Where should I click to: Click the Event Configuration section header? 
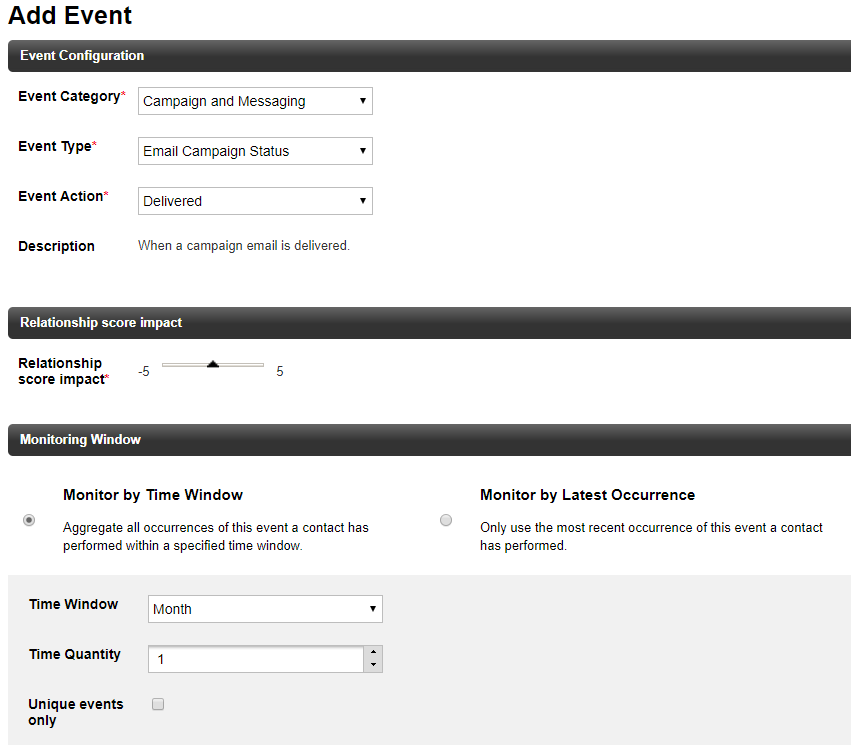click(x=82, y=56)
